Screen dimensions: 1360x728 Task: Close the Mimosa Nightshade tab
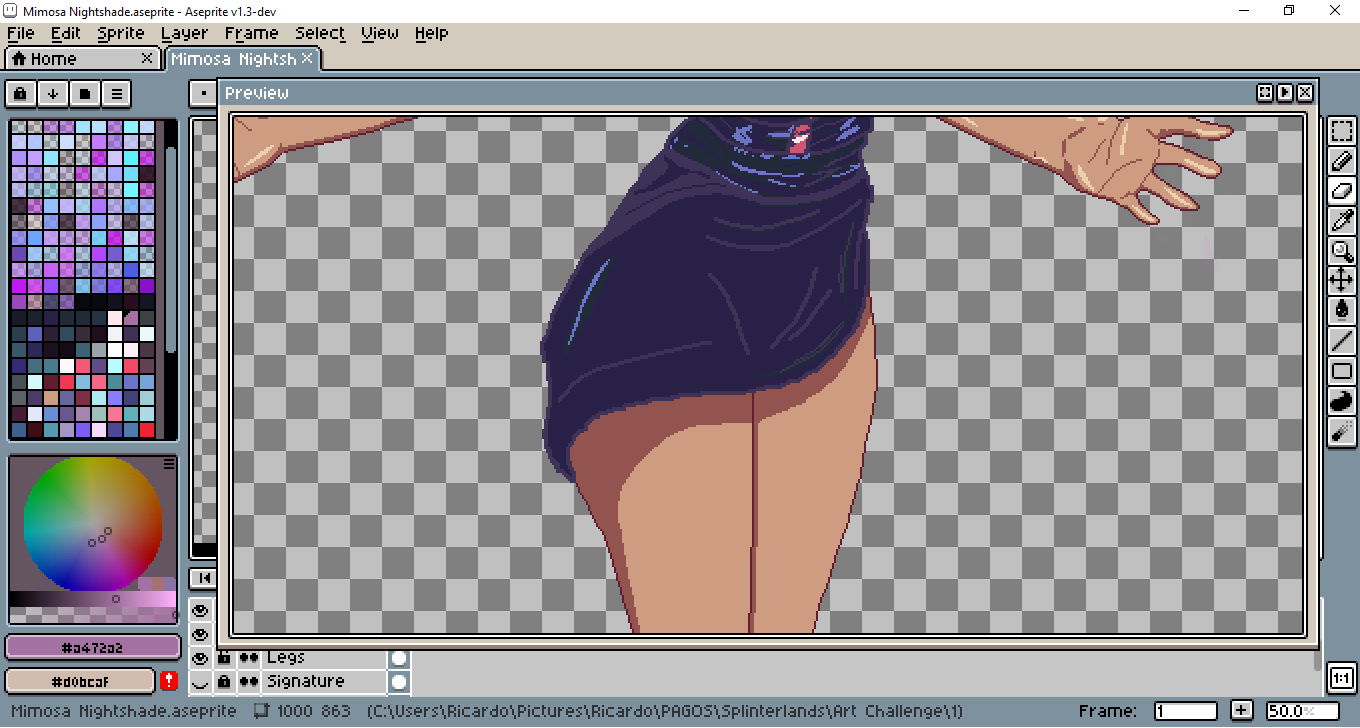click(x=307, y=59)
